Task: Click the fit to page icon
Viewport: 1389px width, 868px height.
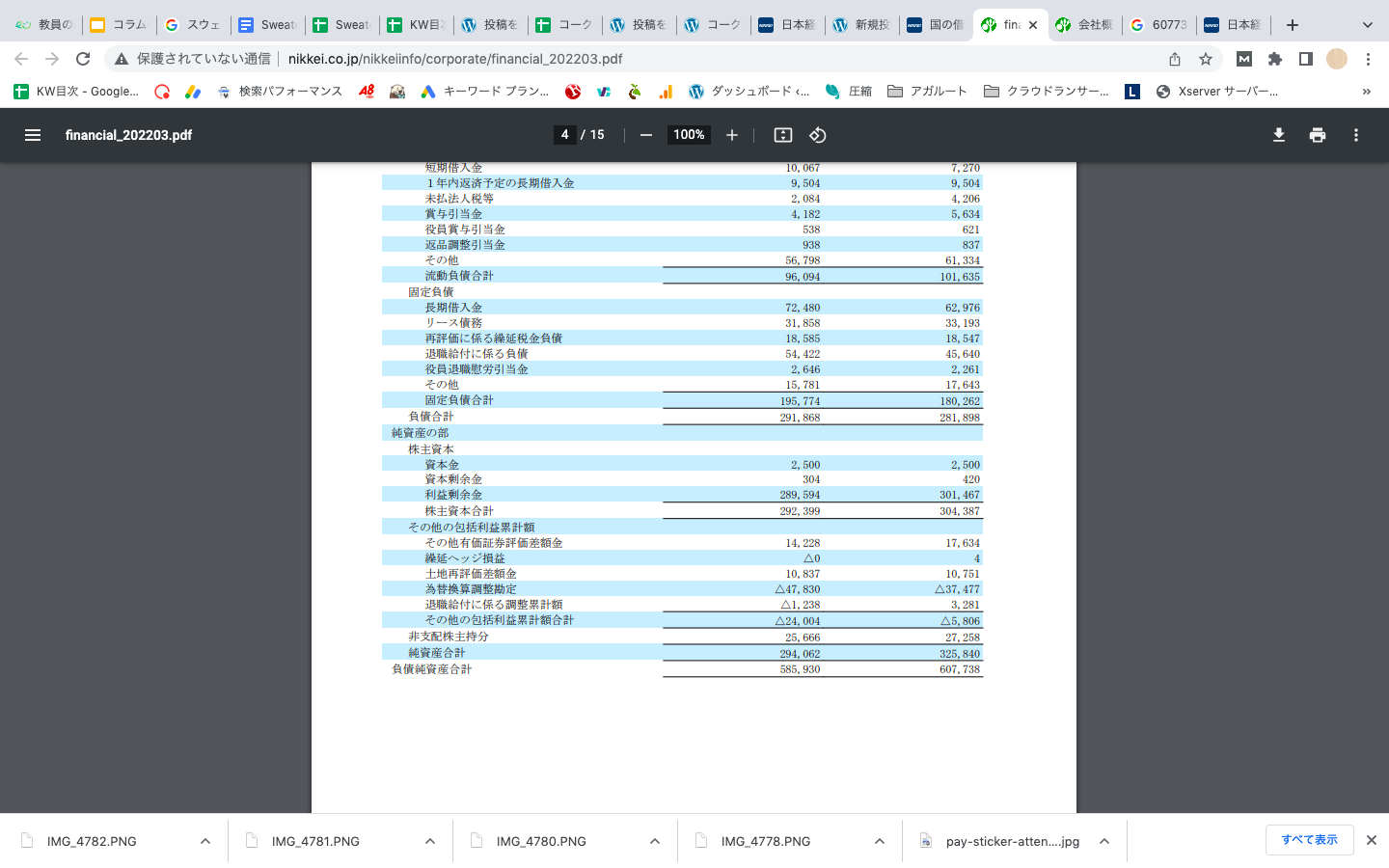Action: pyautogui.click(x=783, y=135)
